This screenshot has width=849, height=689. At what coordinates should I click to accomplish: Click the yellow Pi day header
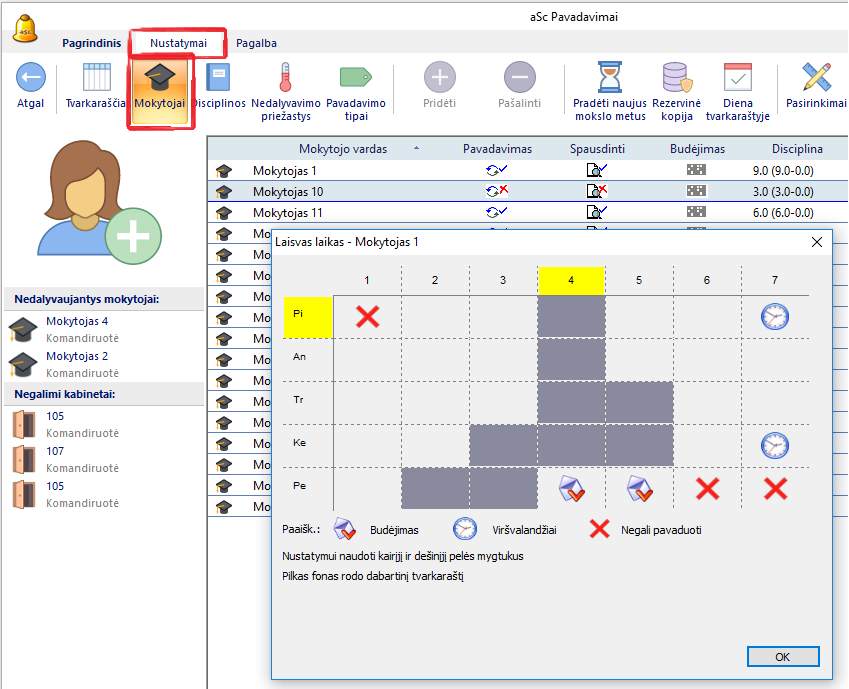(x=308, y=317)
